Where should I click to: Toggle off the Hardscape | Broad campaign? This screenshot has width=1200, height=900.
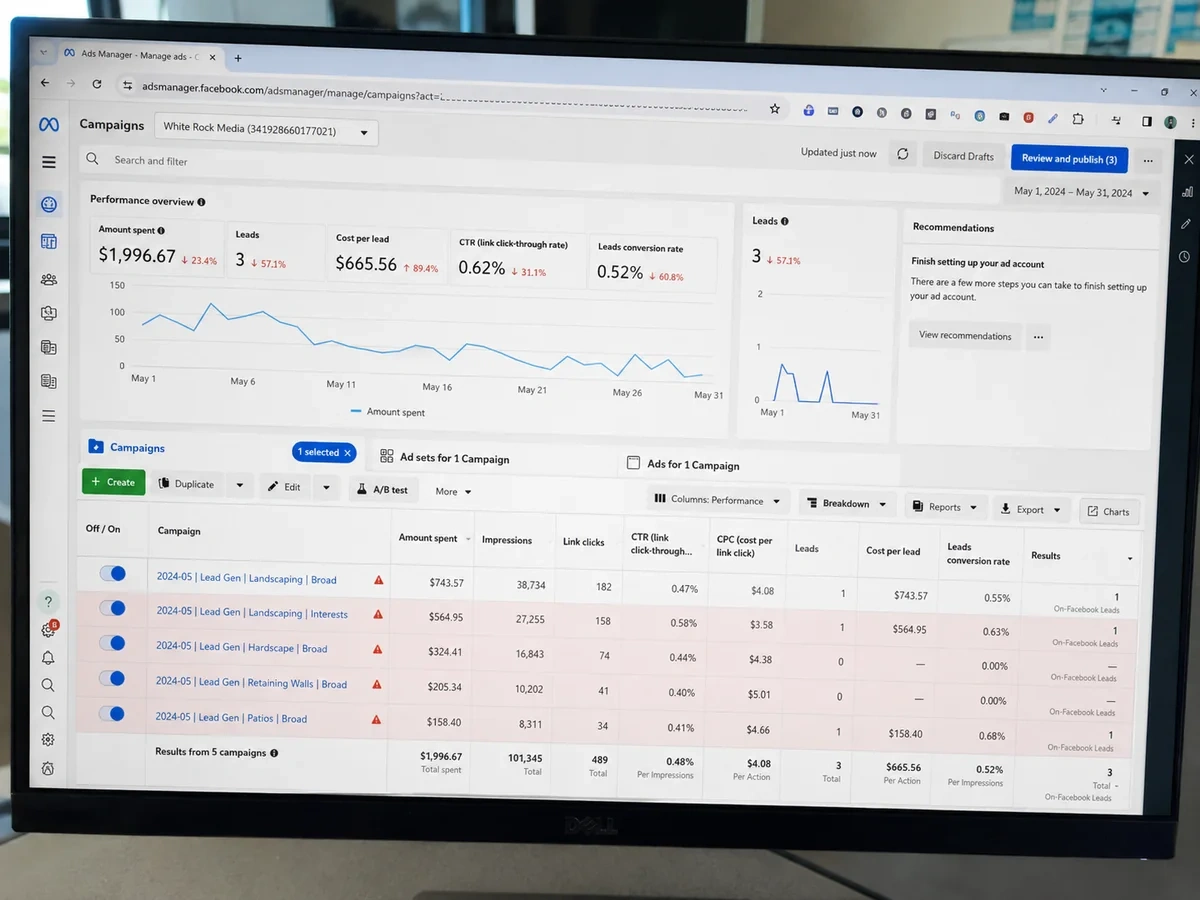[x=112, y=643]
